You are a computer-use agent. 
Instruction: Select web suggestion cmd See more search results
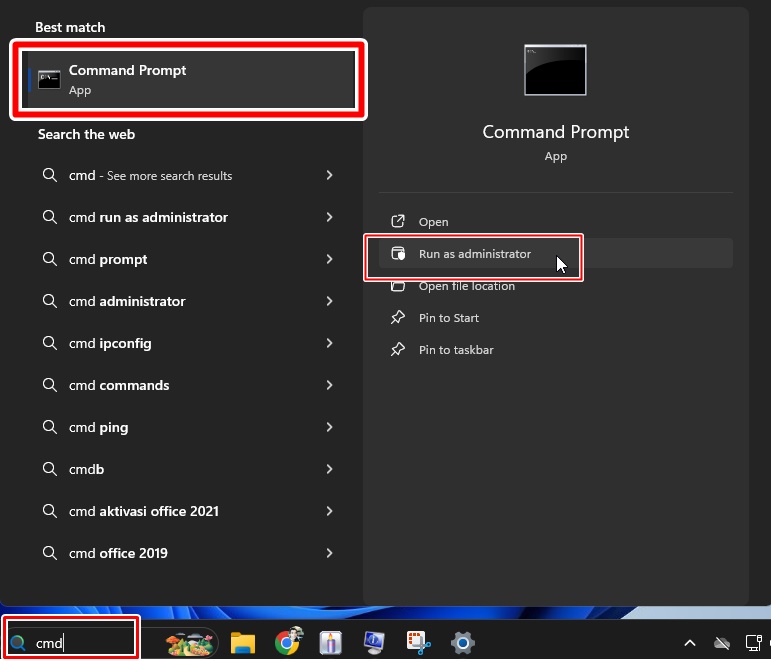(188, 175)
